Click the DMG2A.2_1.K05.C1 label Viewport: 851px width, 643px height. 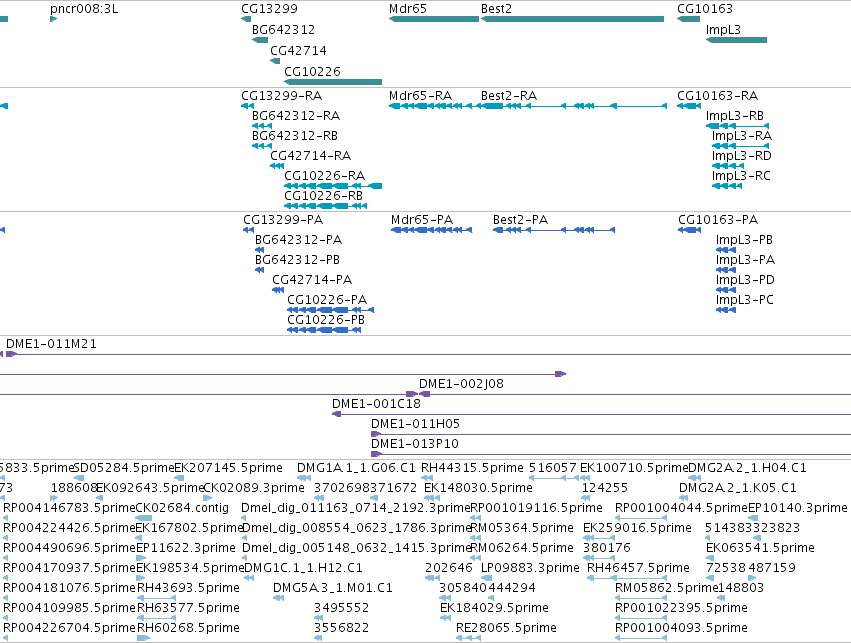[x=738, y=488]
